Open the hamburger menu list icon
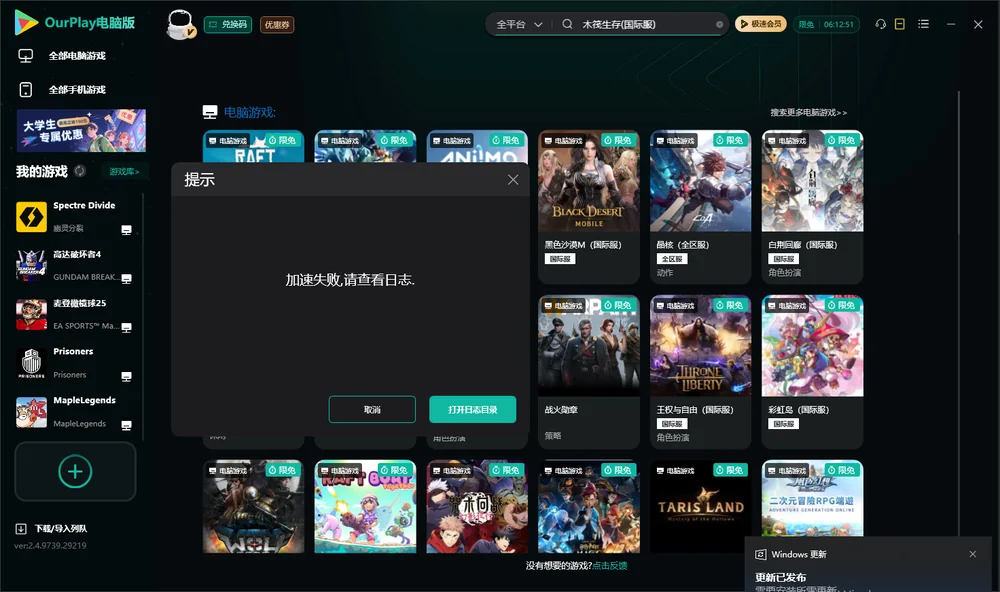 [x=923, y=24]
